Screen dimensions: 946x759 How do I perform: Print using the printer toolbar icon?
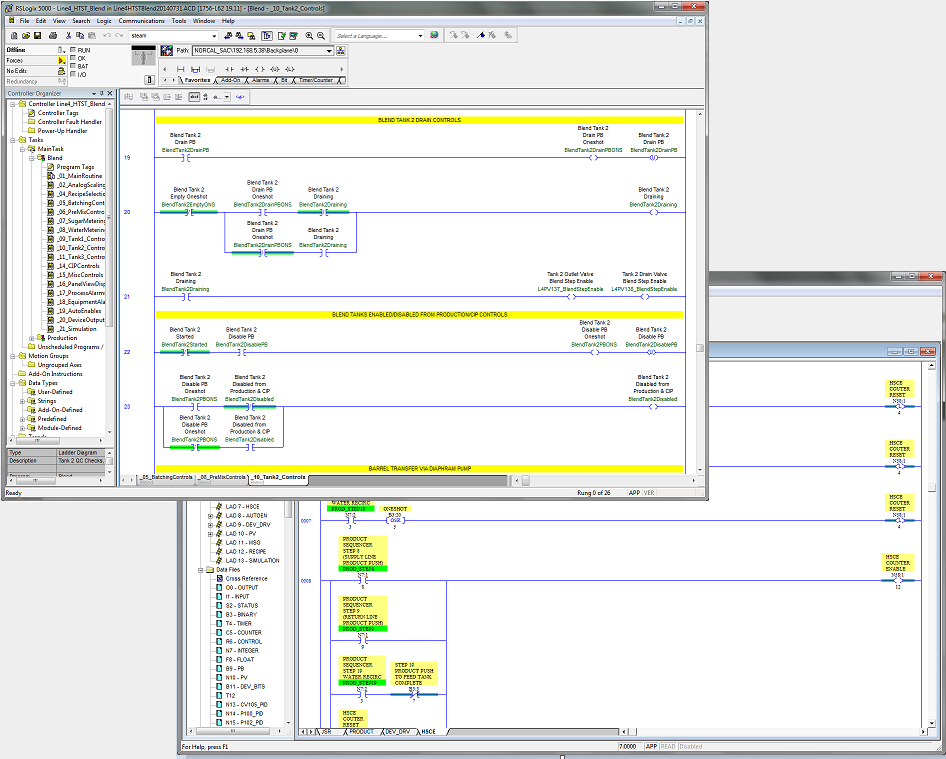(x=53, y=36)
